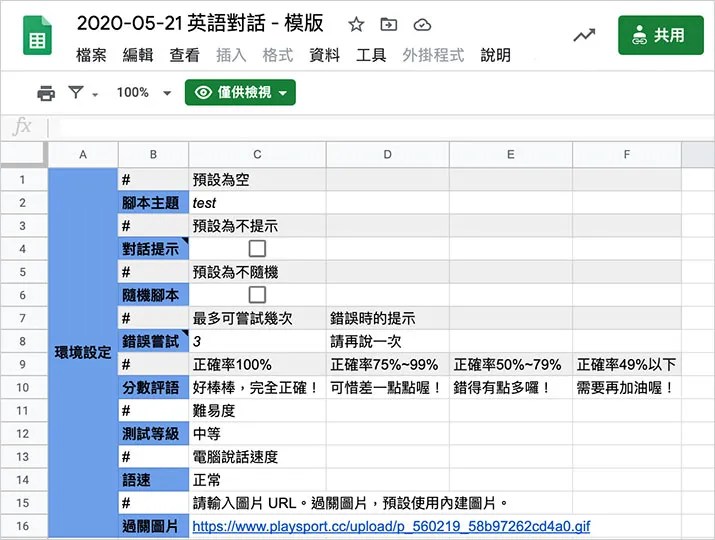Open the 插入 menu
This screenshot has width=715, height=540.
[231, 55]
